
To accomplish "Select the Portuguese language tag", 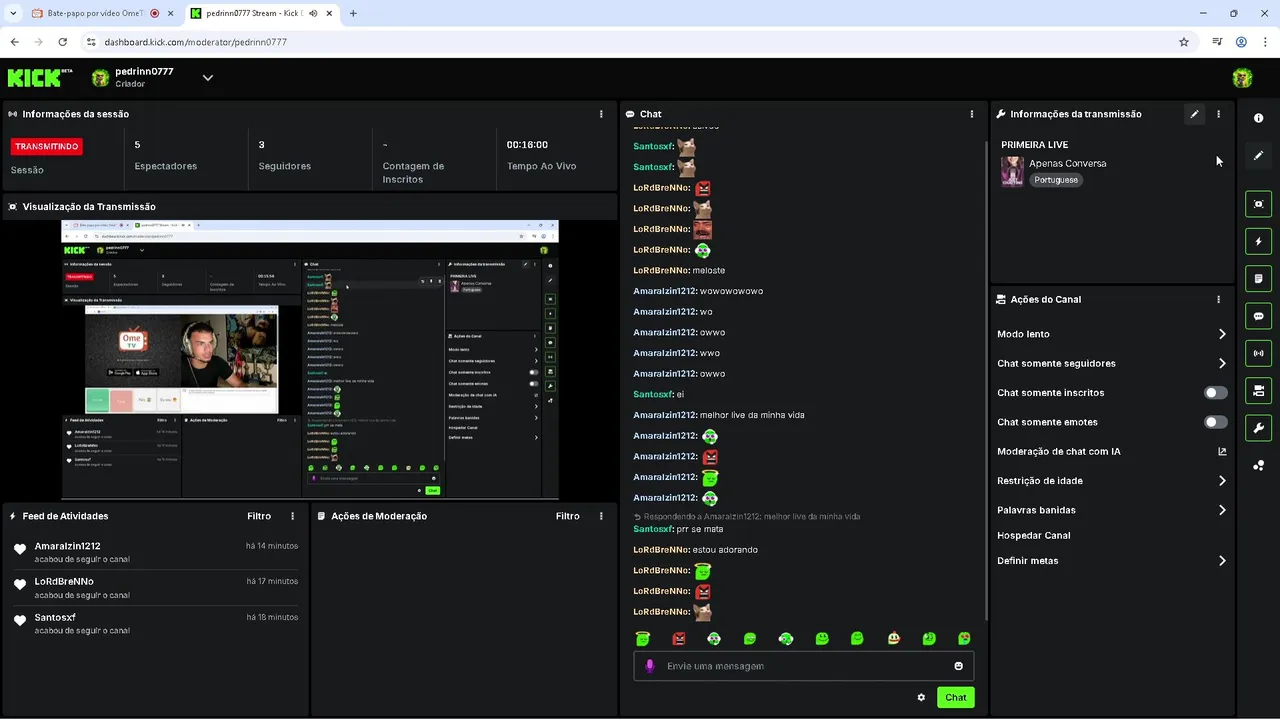I will click(1056, 180).
